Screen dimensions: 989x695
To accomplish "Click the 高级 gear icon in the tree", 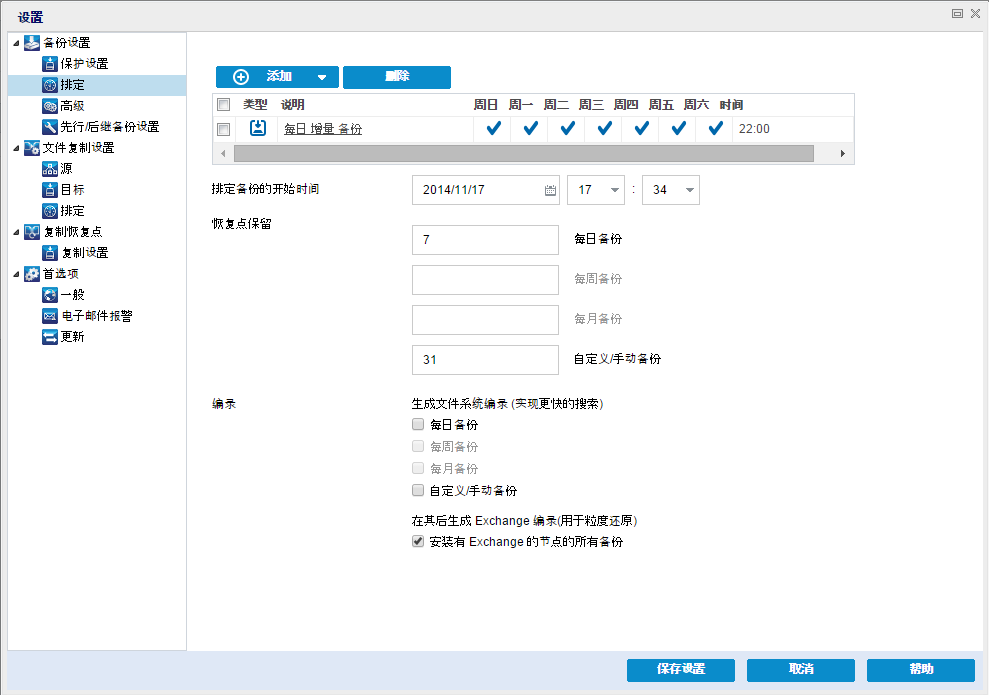I will click(50, 106).
